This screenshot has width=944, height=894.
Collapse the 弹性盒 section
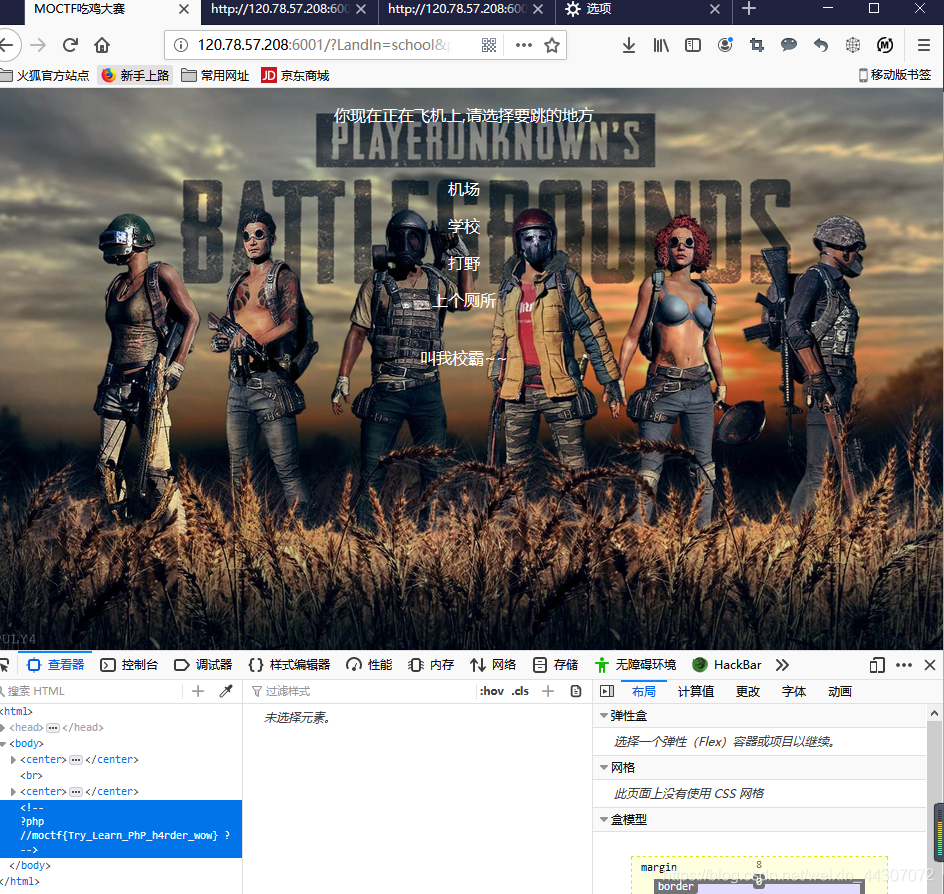[604, 716]
